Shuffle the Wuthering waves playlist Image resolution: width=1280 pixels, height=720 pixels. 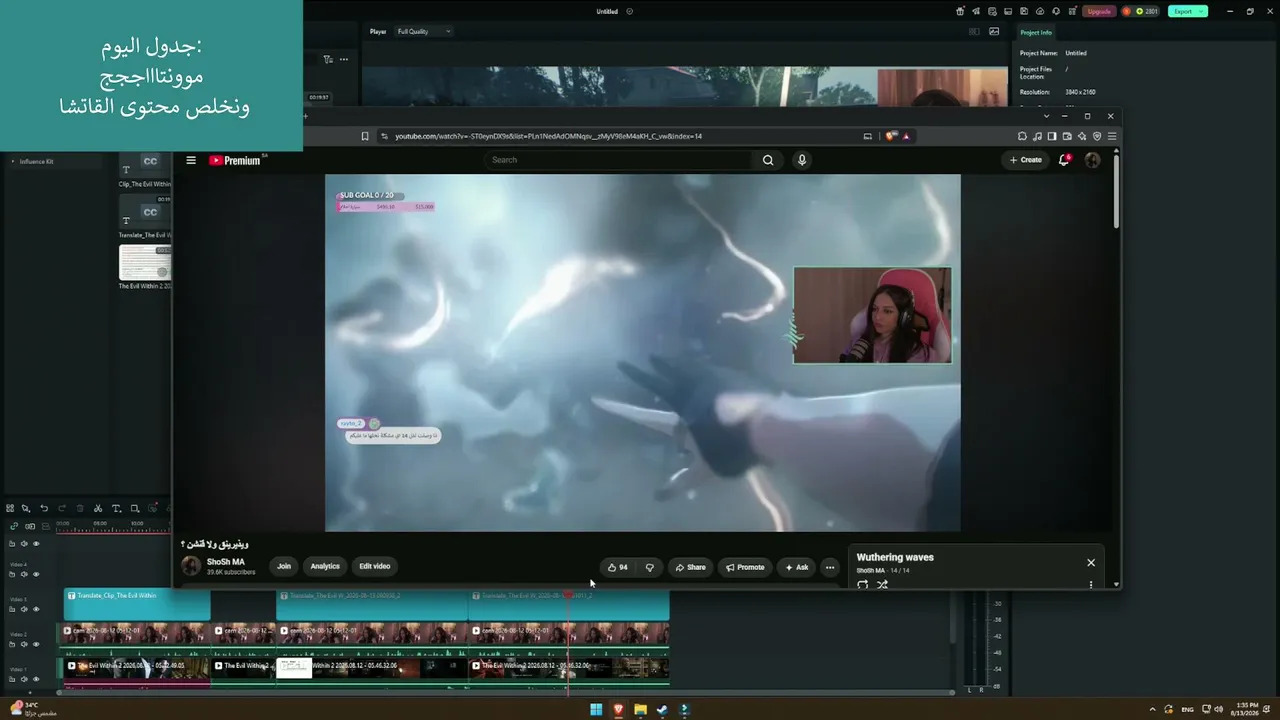882,585
